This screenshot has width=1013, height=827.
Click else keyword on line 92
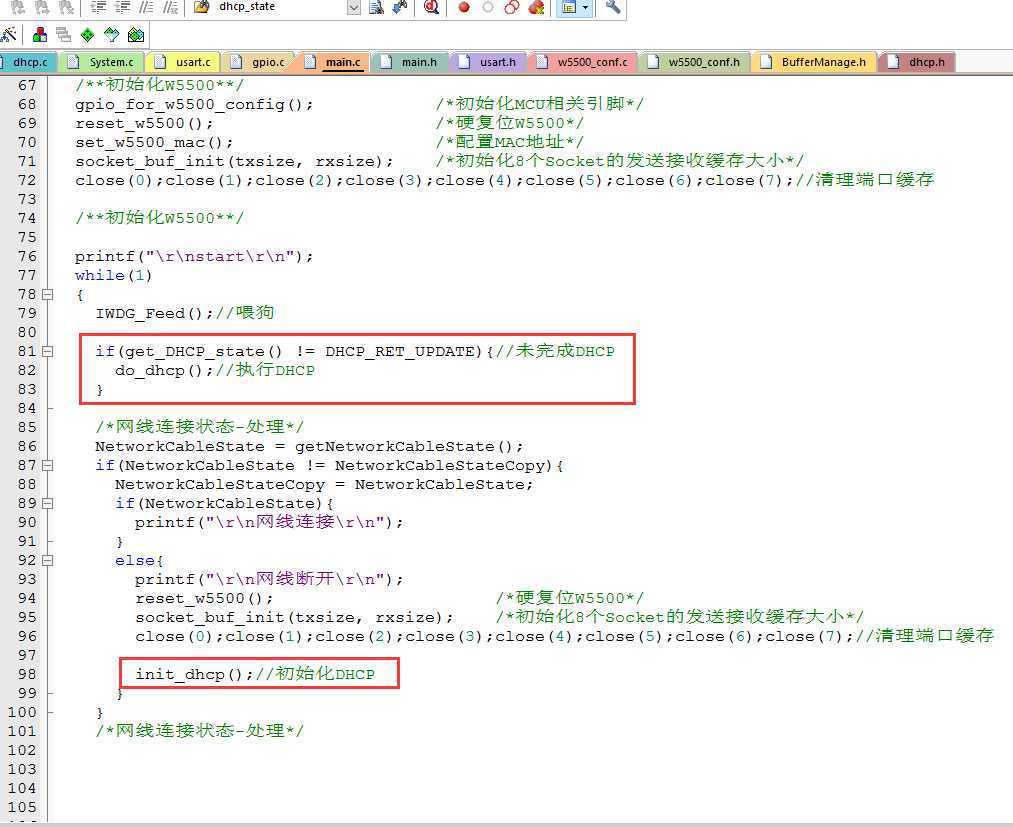click(x=135, y=560)
